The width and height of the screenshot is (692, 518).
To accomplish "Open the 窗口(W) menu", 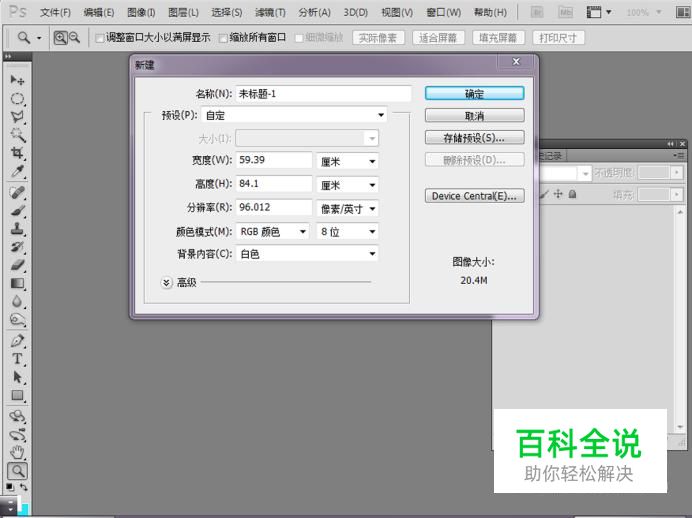I will tap(444, 12).
